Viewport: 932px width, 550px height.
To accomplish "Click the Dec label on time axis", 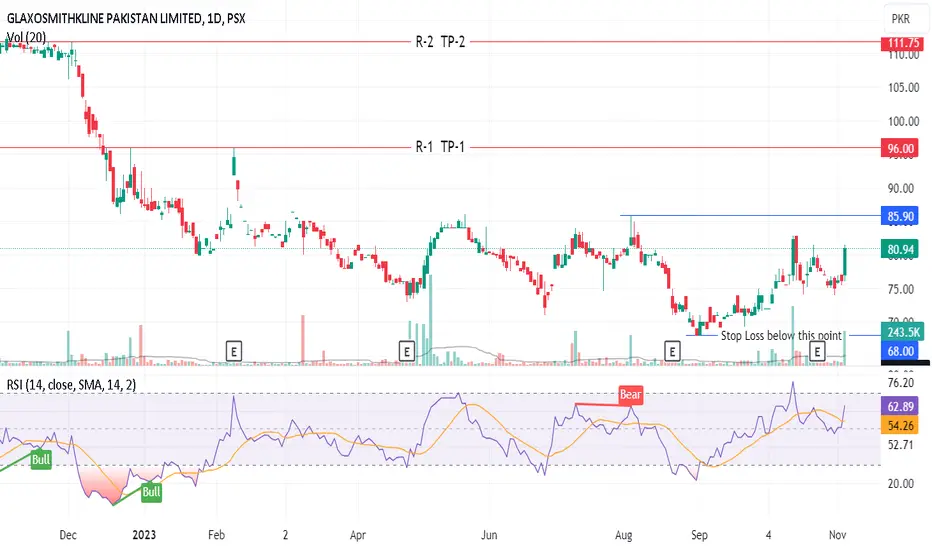I will (68, 535).
